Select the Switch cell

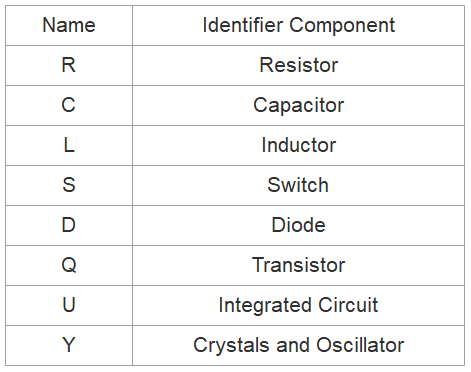298,185
